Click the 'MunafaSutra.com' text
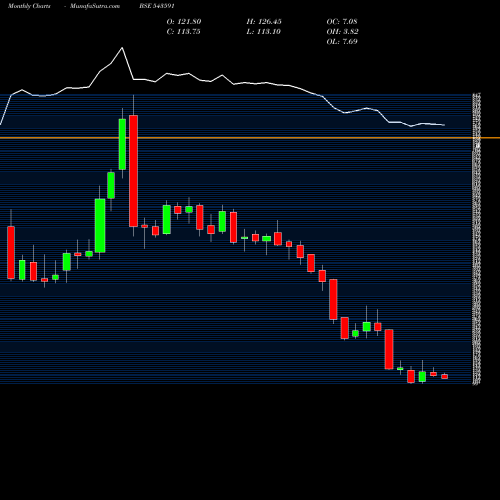 pyautogui.click(x=95, y=6)
